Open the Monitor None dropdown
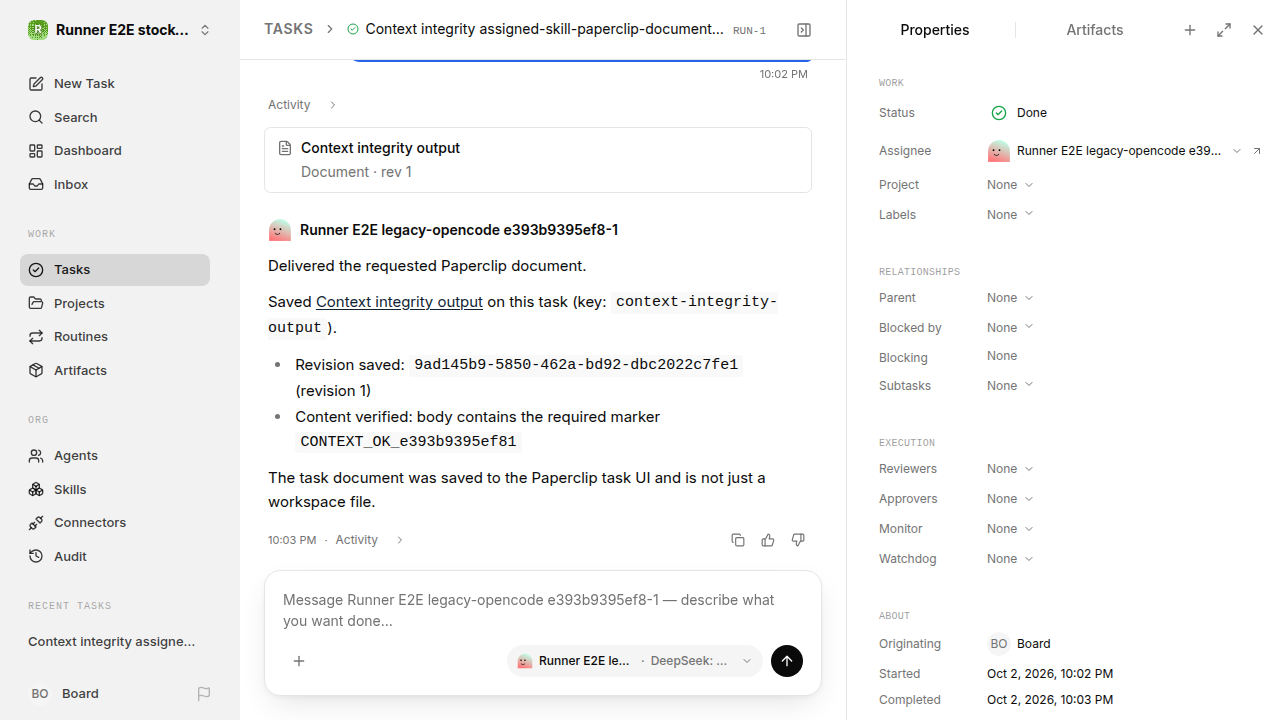 [1010, 529]
